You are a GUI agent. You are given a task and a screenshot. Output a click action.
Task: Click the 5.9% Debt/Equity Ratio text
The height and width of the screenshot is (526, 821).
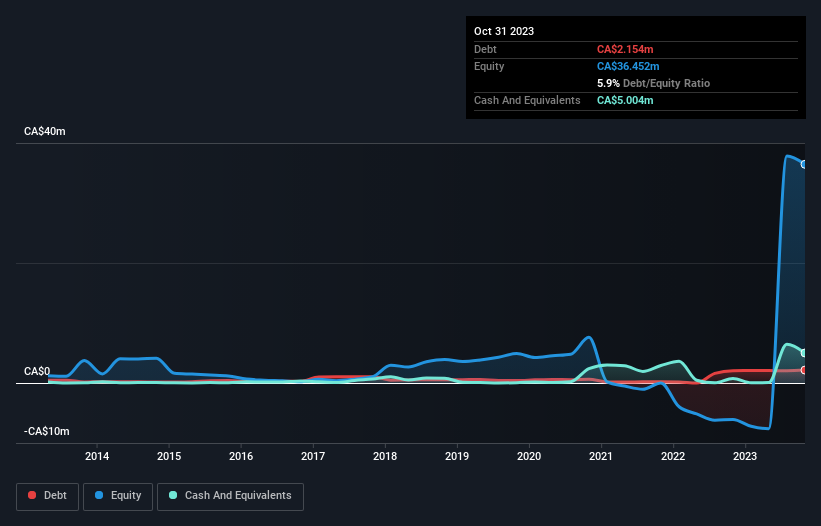coord(653,83)
